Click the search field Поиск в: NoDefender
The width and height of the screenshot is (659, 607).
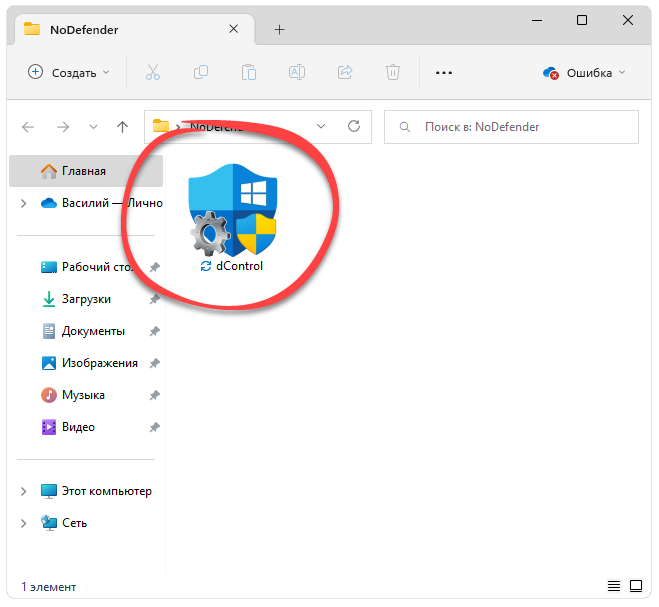point(511,127)
